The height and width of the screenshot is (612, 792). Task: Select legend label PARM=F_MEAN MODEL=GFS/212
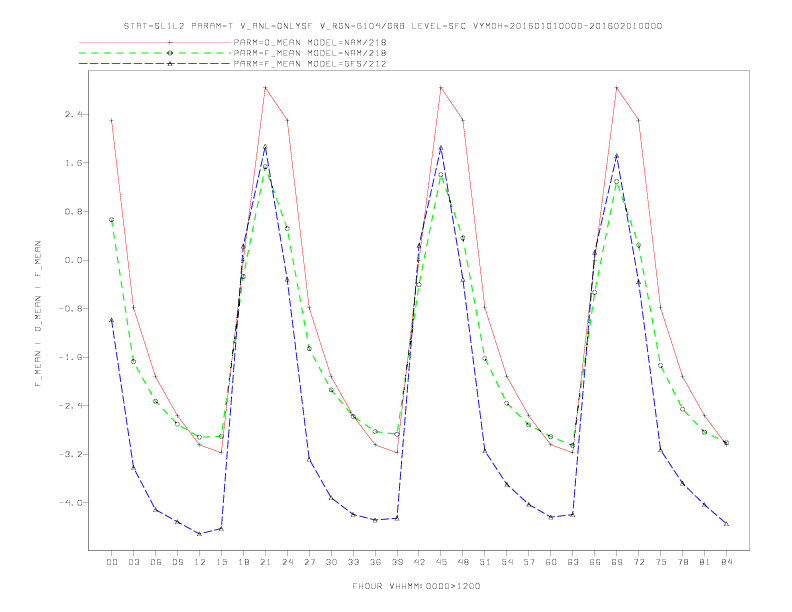310,64
